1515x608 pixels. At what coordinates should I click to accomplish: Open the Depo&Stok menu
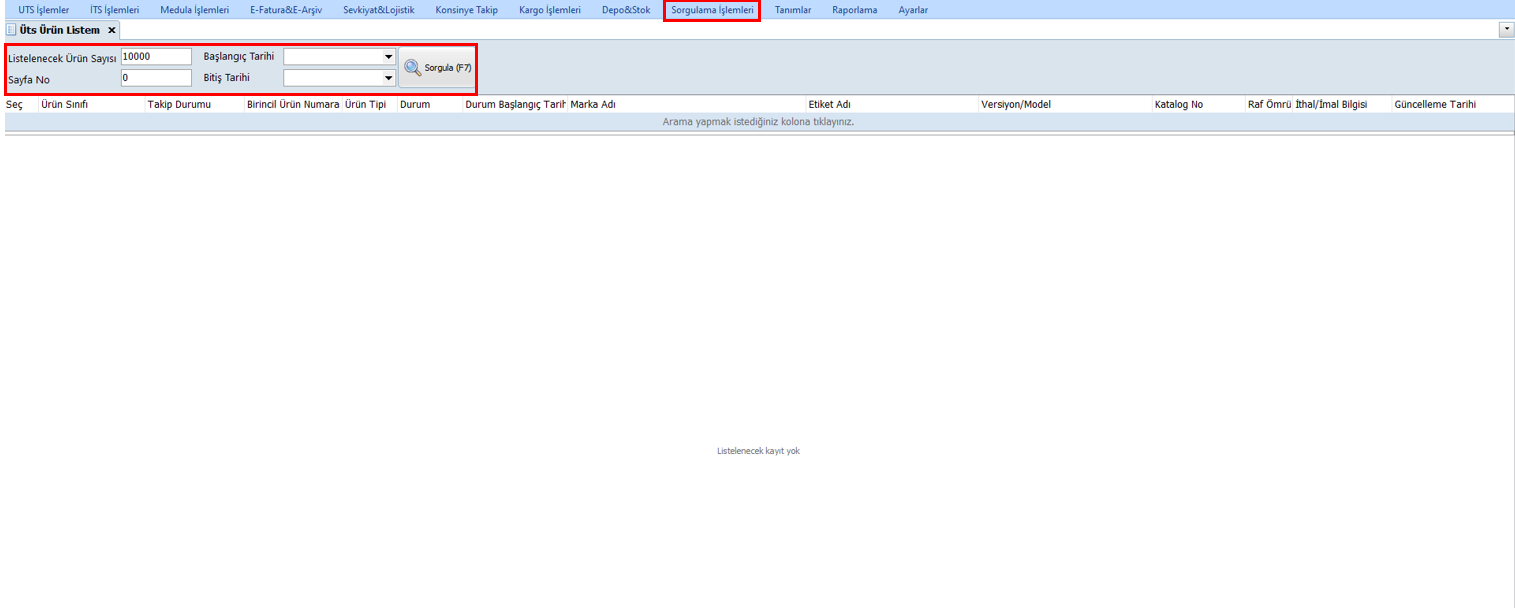coord(626,10)
